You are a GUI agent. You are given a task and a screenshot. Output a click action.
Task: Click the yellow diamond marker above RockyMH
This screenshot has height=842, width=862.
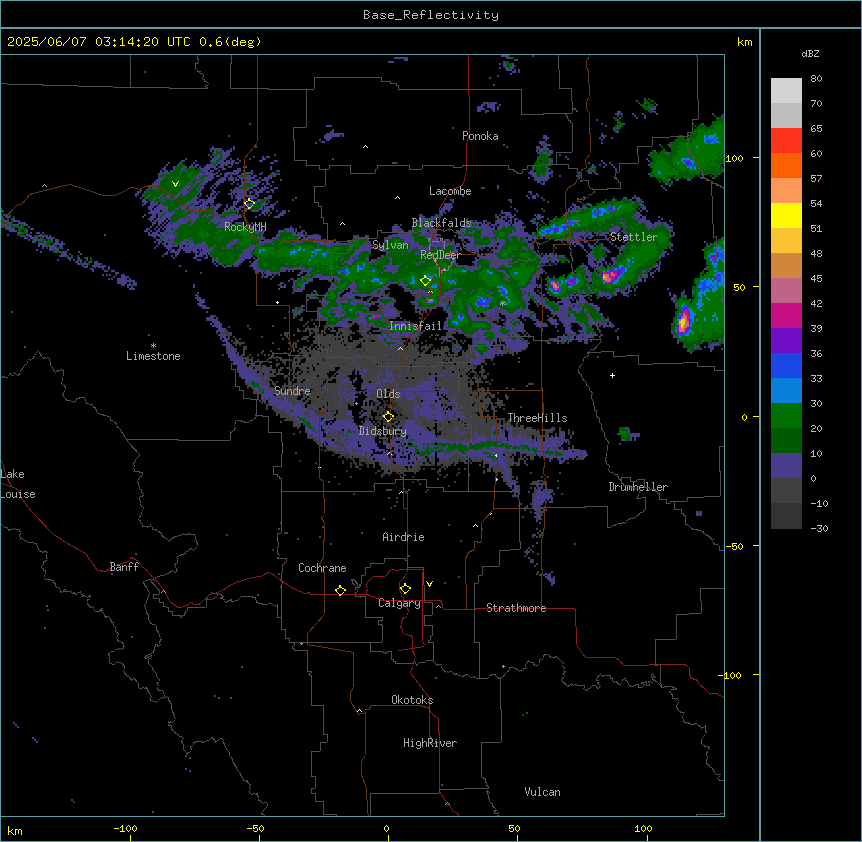coord(249,204)
